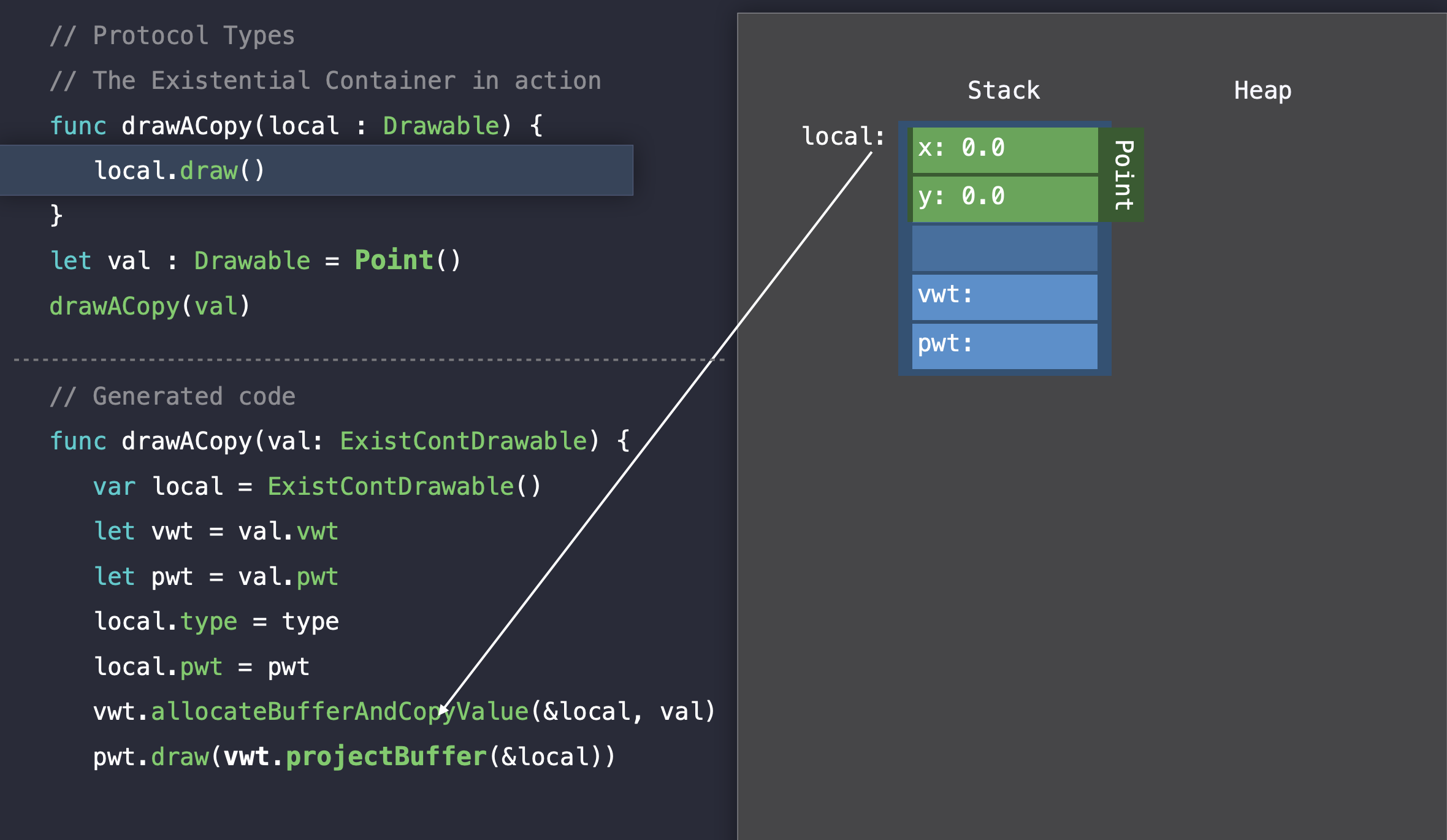Click the // Protocol Types comment
This screenshot has height=840, width=1447.
pyautogui.click(x=172, y=36)
